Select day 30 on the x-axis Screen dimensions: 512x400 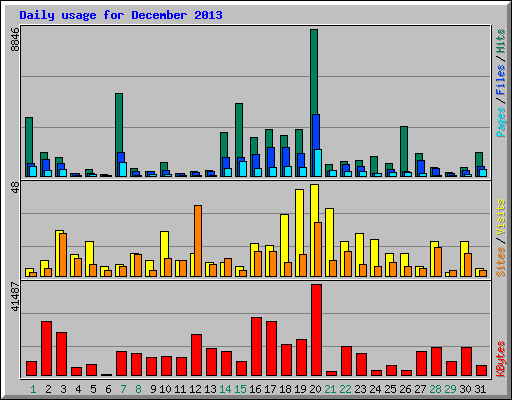[x=465, y=389]
